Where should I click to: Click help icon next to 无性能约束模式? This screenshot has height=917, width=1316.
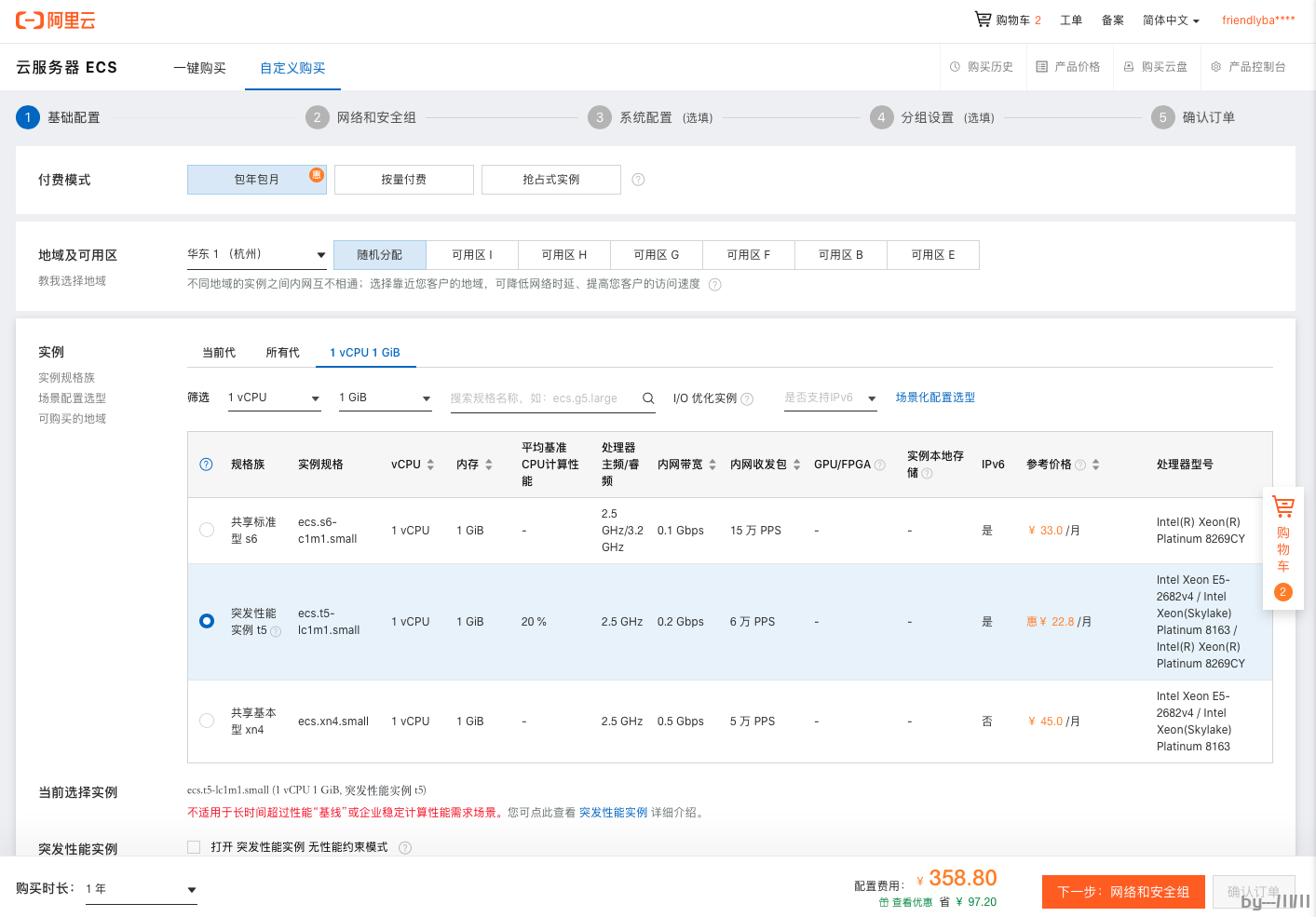coord(405,848)
